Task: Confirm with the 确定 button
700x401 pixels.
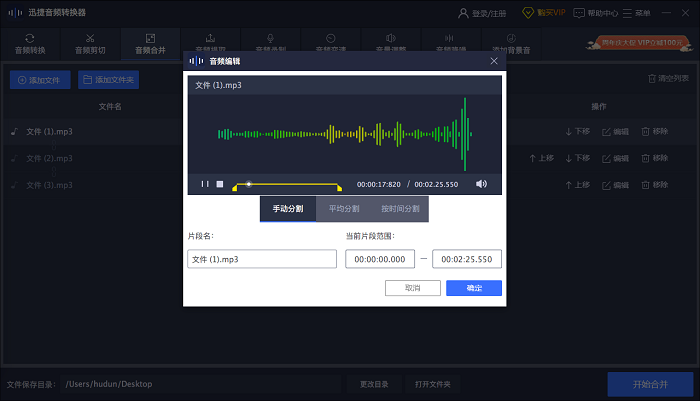Action: point(474,288)
